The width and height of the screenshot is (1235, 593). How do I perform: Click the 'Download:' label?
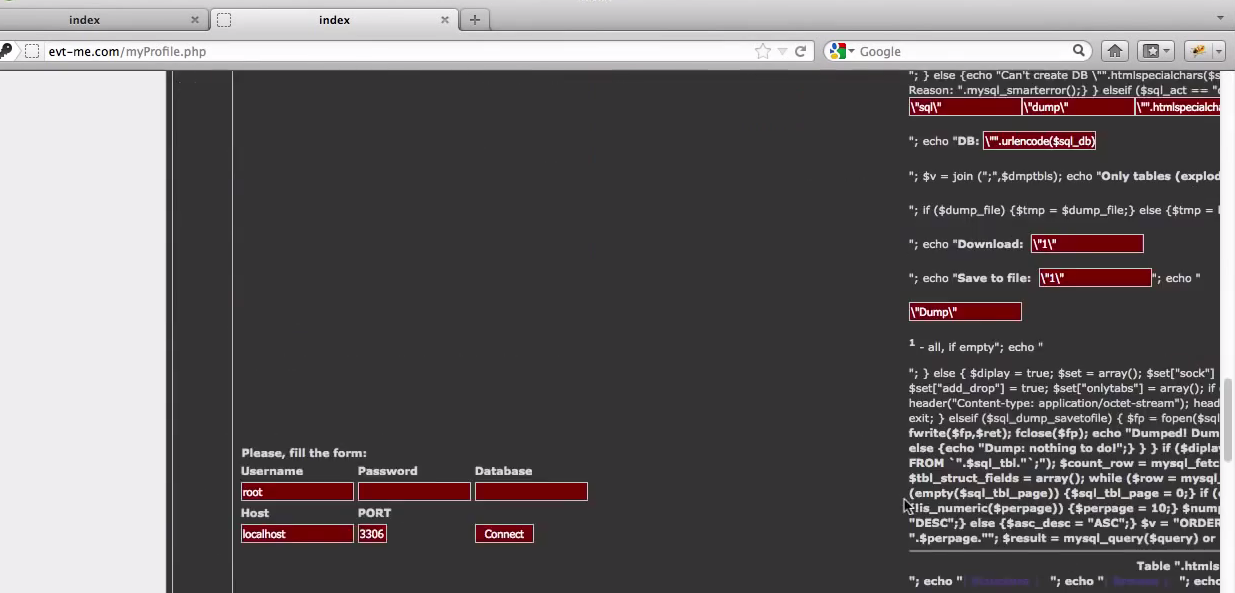991,244
